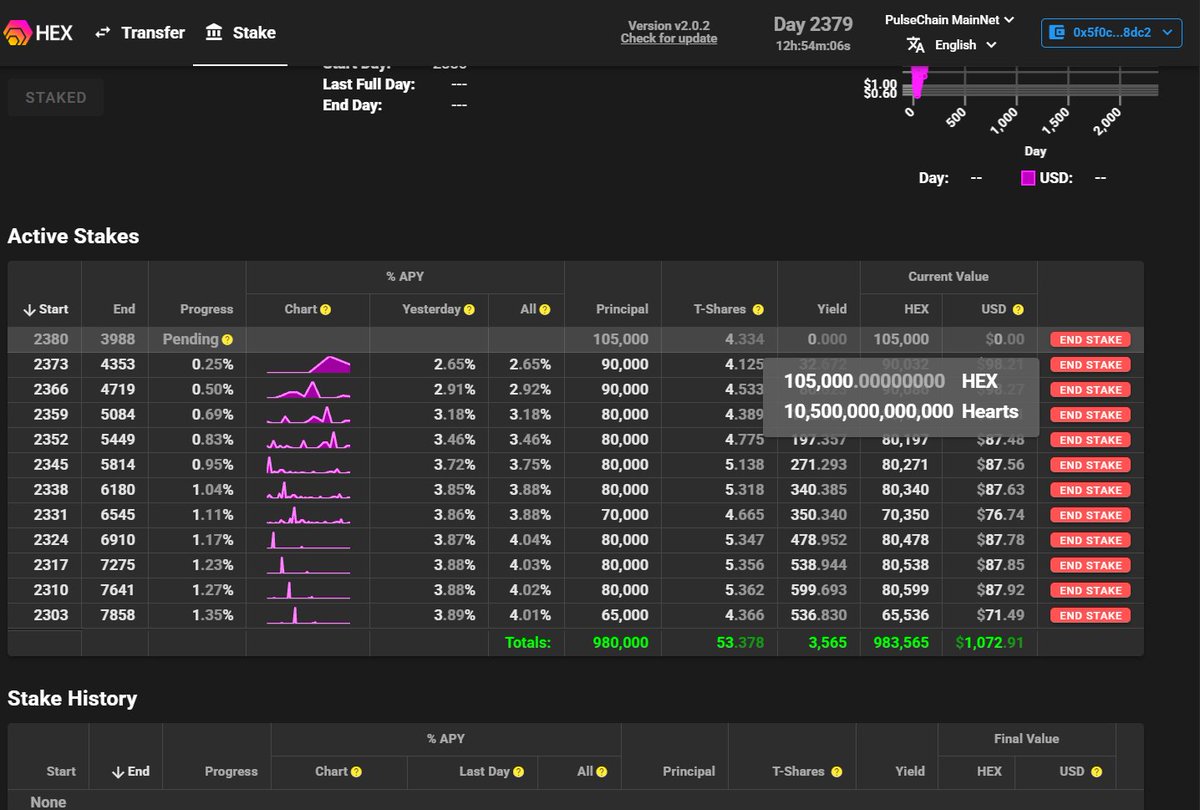Open APY chart thumbnail for stake 2352
The image size is (1200, 810).
(308, 440)
